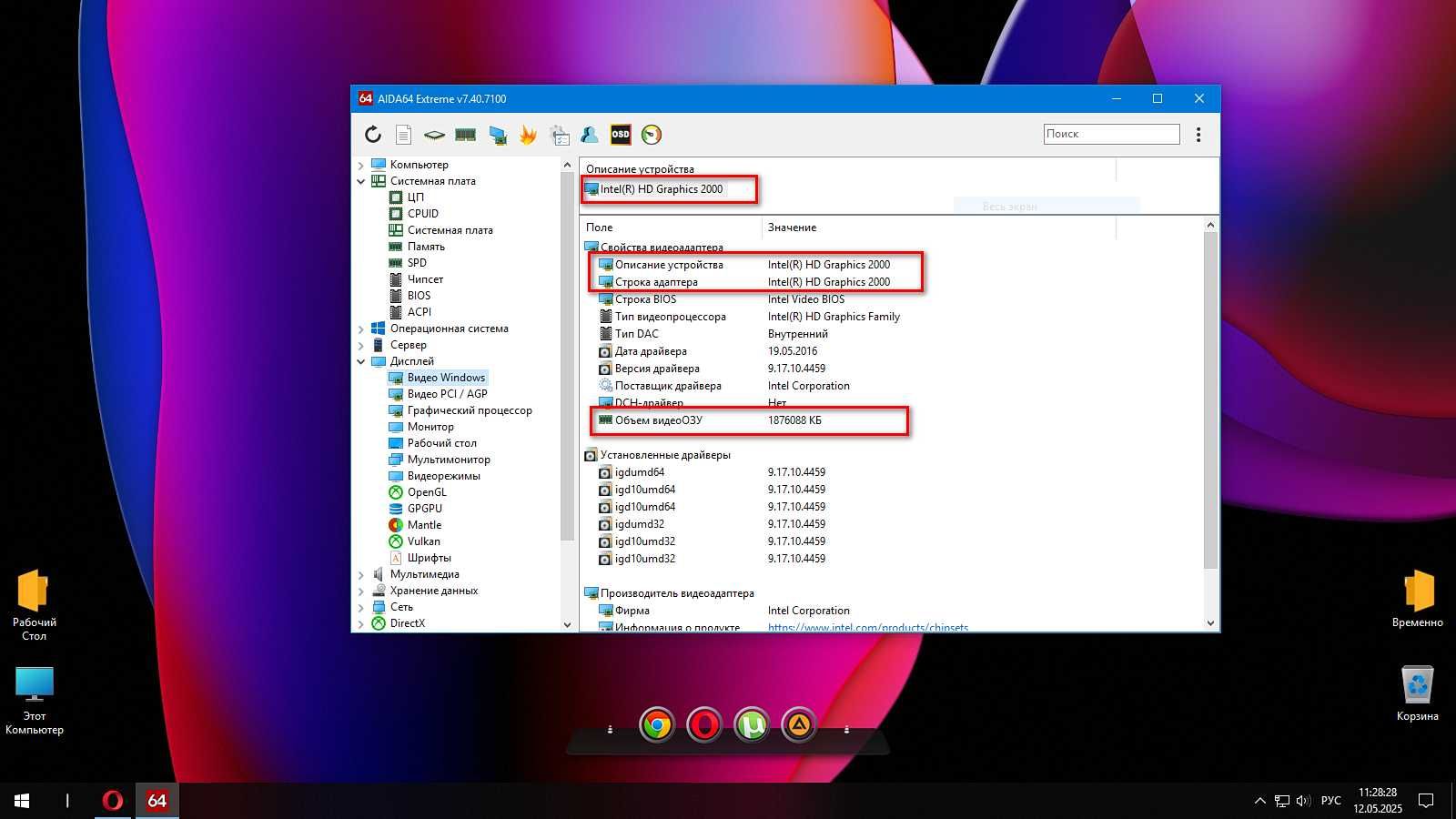Open the preferences checklist toolbar icon

coord(560,135)
